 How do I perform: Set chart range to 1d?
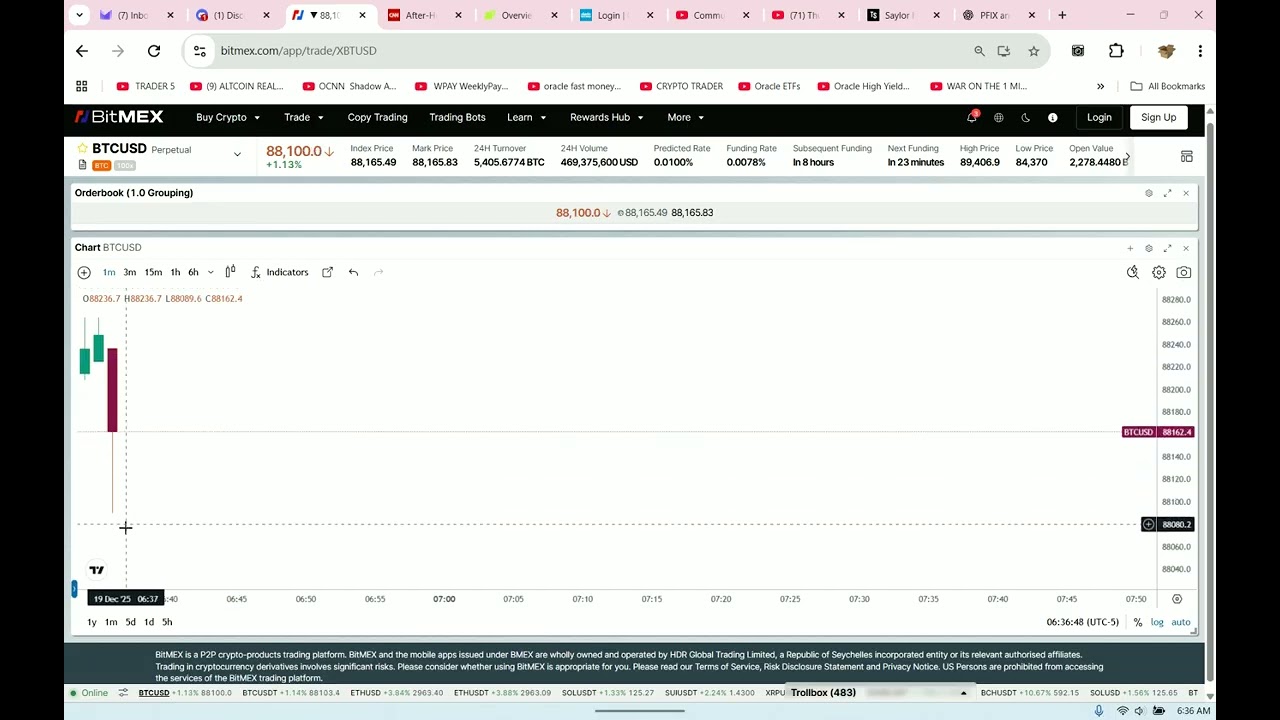149,622
